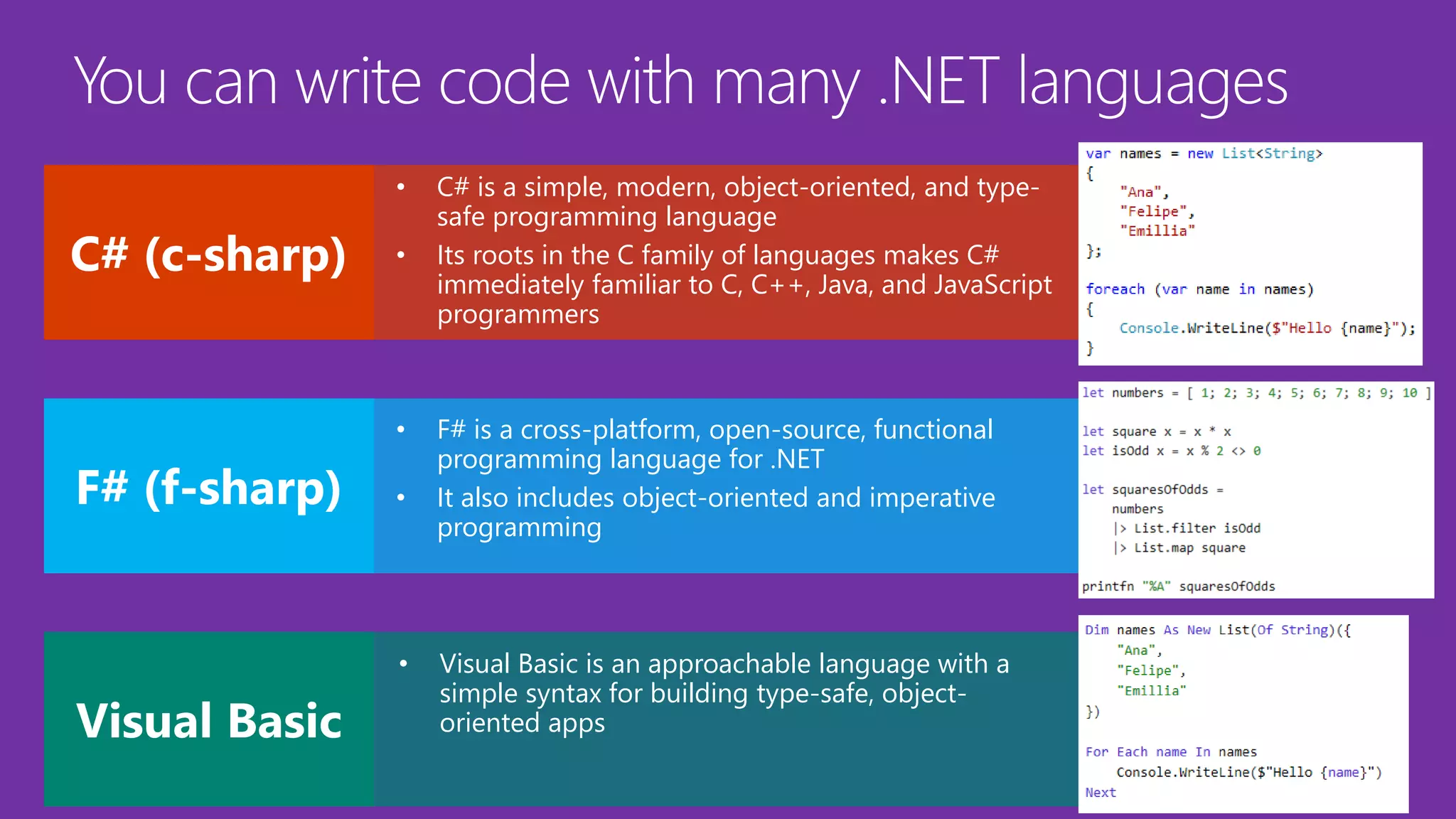Click the foreach keyword in the C# code
This screenshot has width=1456, height=819.
click(1115, 289)
